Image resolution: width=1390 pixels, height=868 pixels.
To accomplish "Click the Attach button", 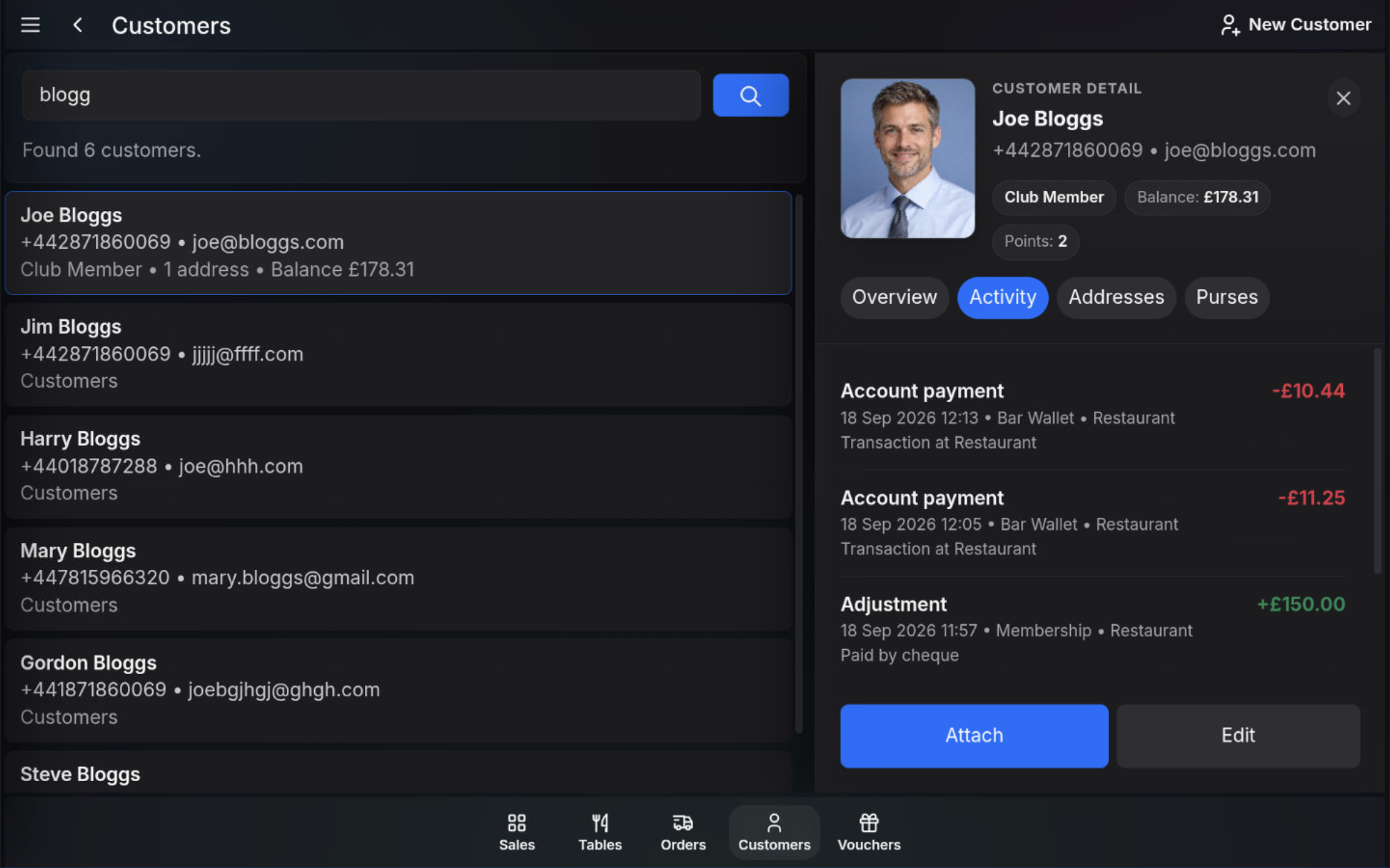I will 974,735.
